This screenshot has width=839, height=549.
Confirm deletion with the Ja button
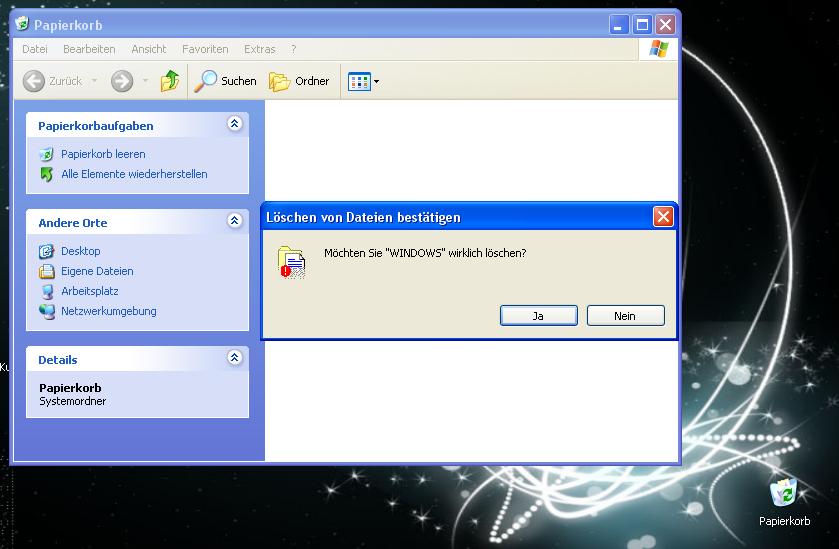click(x=538, y=316)
